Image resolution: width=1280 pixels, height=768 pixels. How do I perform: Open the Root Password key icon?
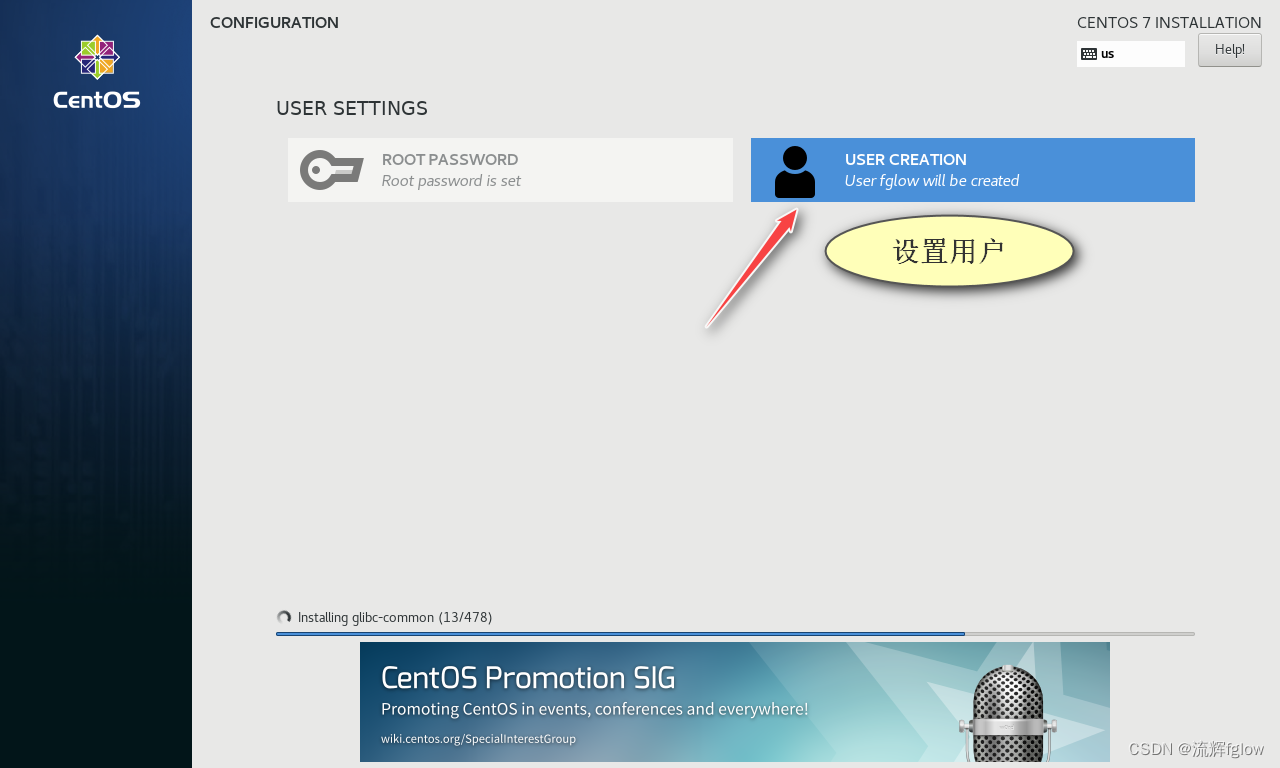point(331,170)
